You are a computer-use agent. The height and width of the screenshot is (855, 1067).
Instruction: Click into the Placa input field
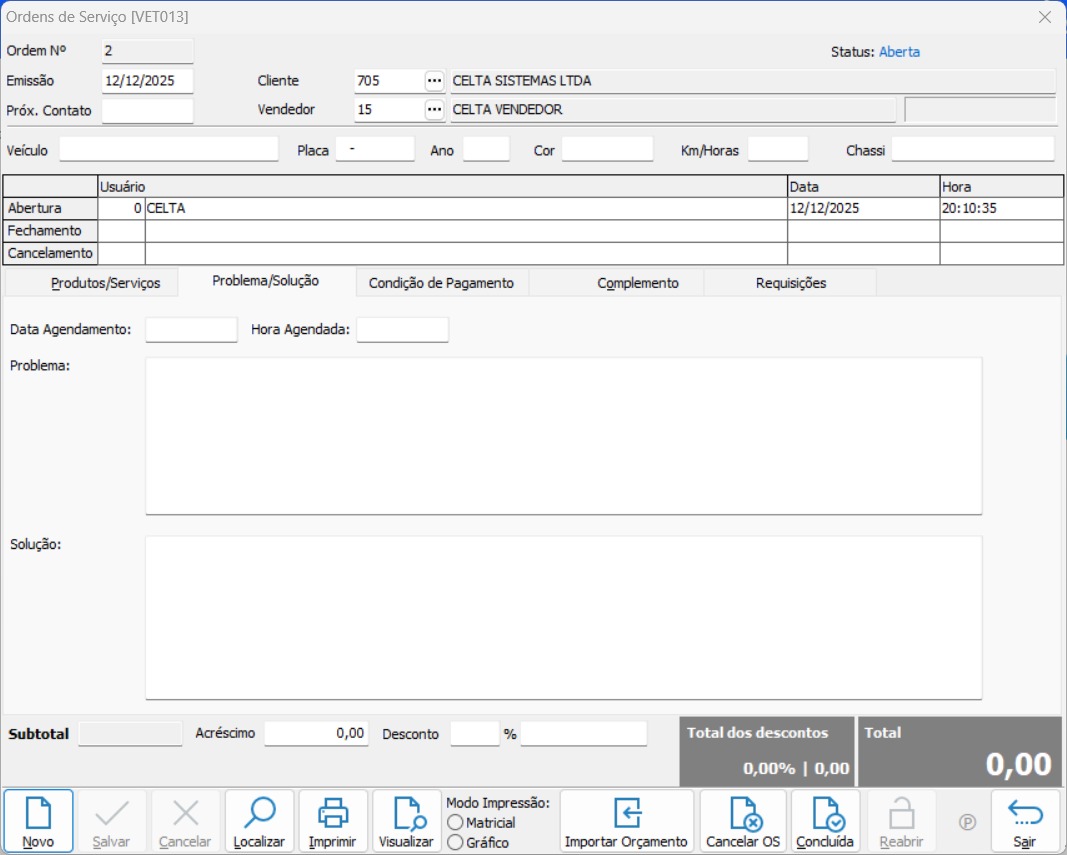pyautogui.click(x=375, y=150)
